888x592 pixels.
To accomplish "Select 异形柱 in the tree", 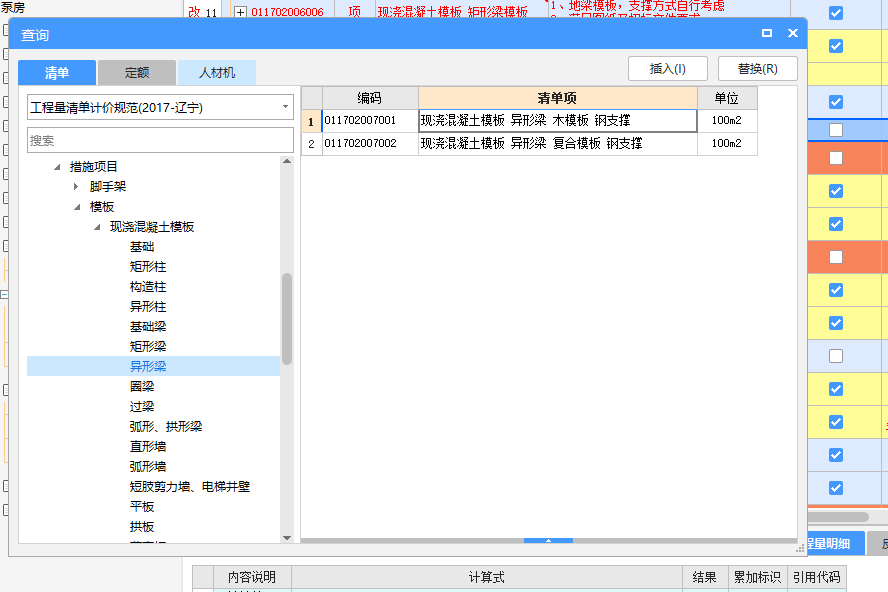I will 148,306.
